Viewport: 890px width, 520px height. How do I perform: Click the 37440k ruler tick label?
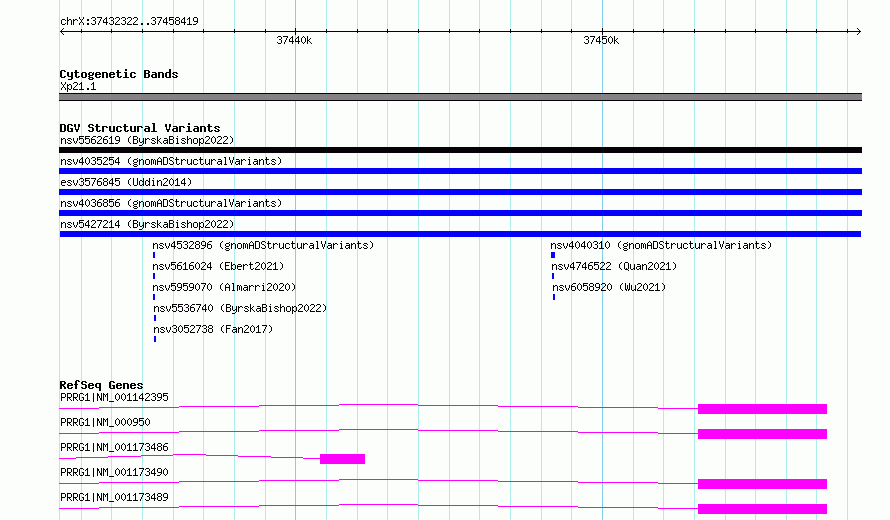pos(294,40)
